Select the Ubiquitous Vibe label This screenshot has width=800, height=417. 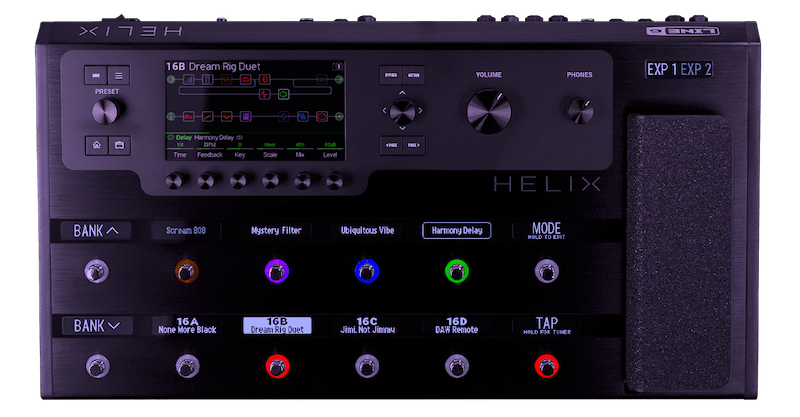coord(367,231)
